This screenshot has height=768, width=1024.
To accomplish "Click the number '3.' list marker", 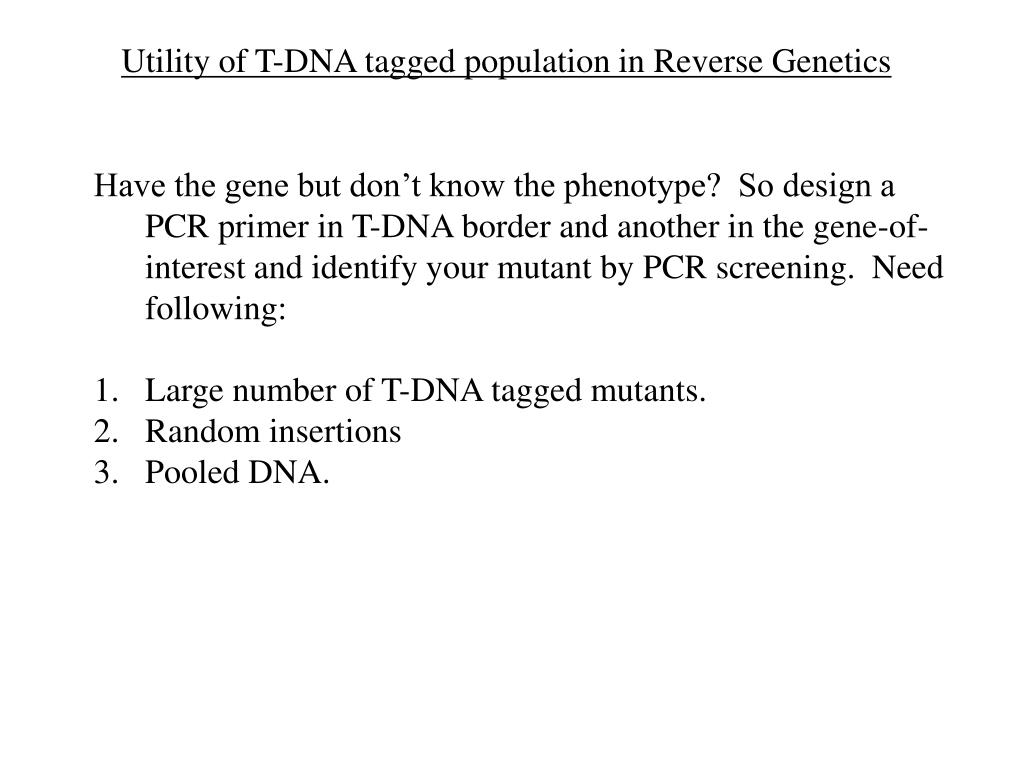I will coord(106,472).
